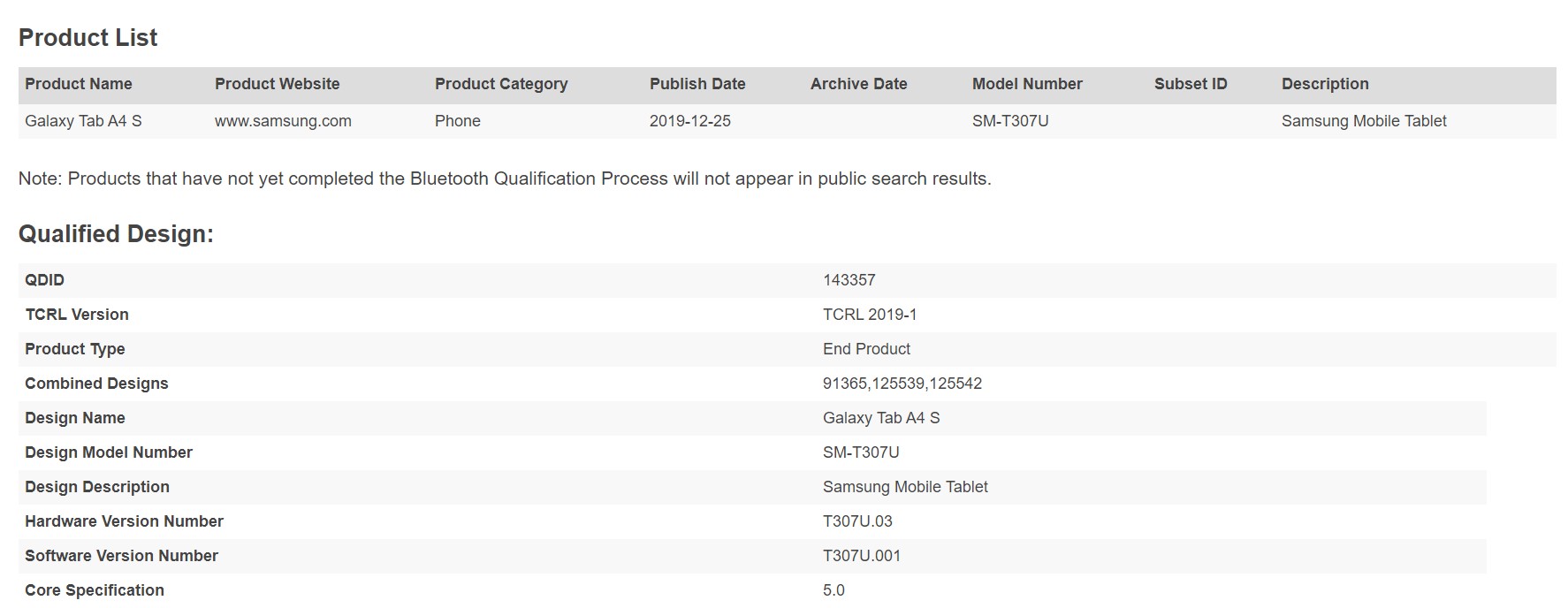
Task: Click the Combined Designs value 91365,125539,125542
Action: 902,384
